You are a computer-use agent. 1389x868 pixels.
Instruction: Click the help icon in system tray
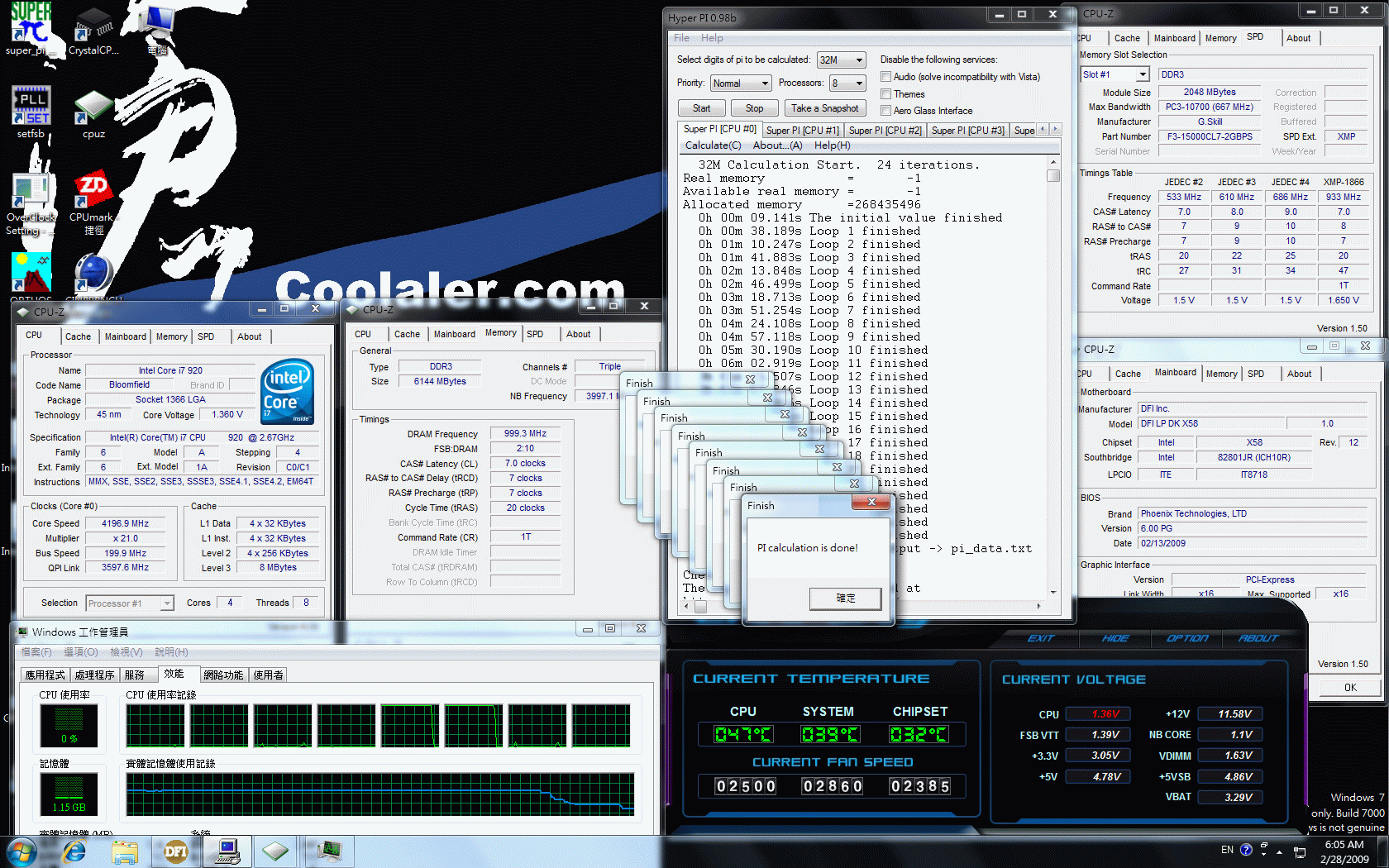point(1246,850)
